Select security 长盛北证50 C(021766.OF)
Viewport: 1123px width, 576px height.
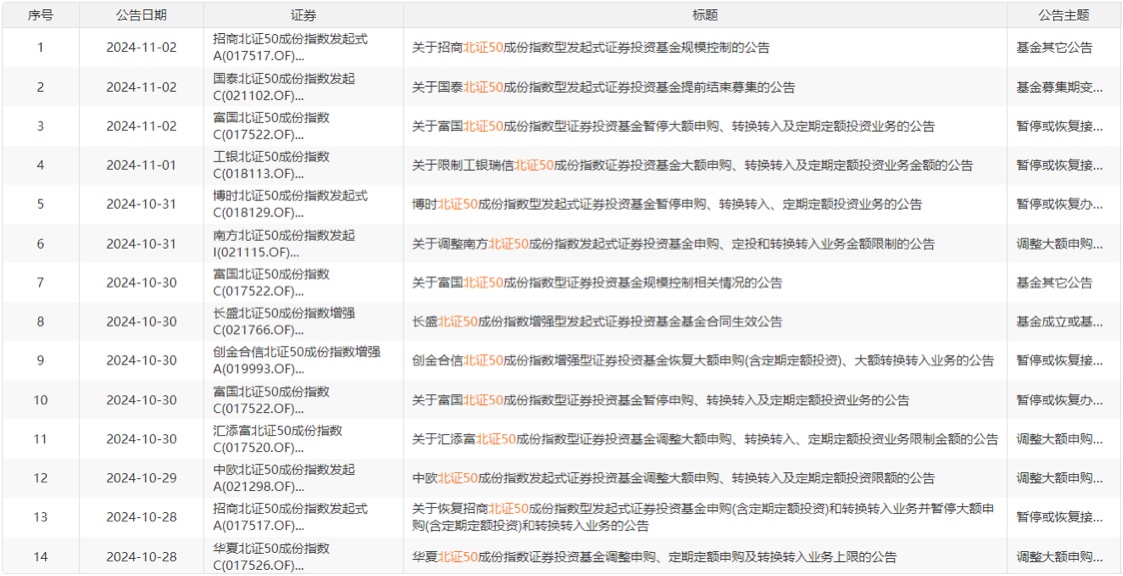coord(284,322)
